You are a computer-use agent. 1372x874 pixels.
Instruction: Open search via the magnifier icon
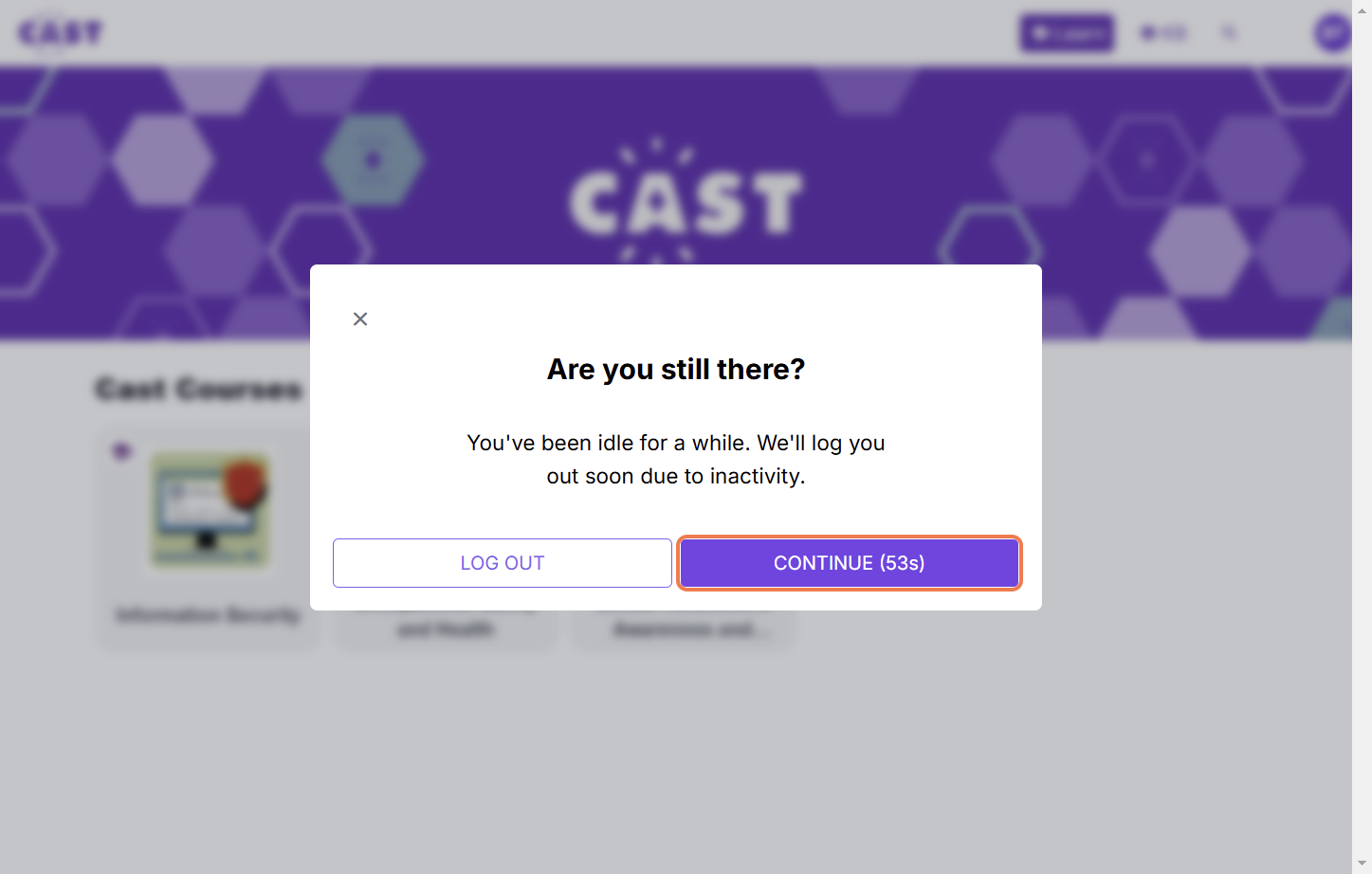1229,33
